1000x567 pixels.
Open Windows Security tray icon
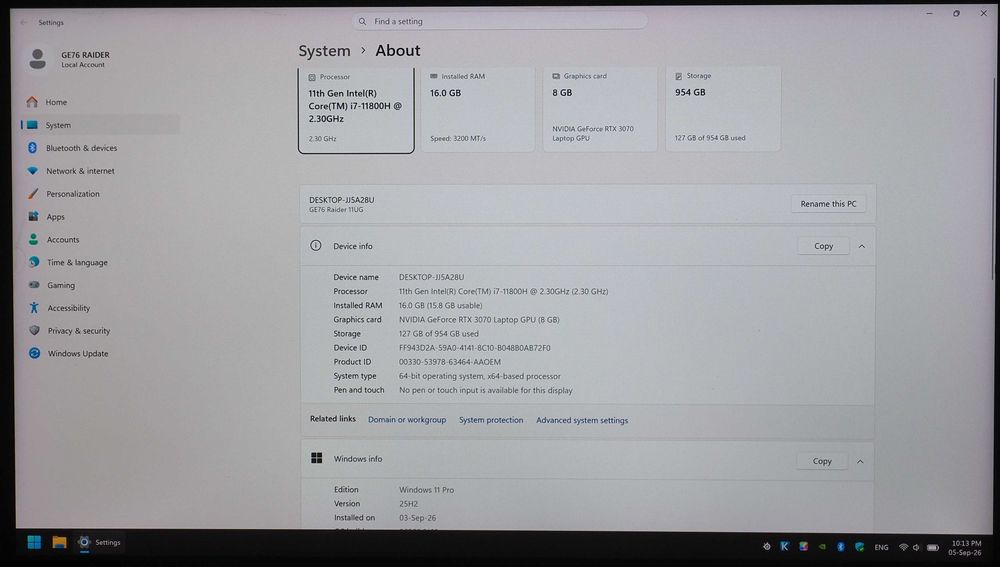click(x=859, y=547)
